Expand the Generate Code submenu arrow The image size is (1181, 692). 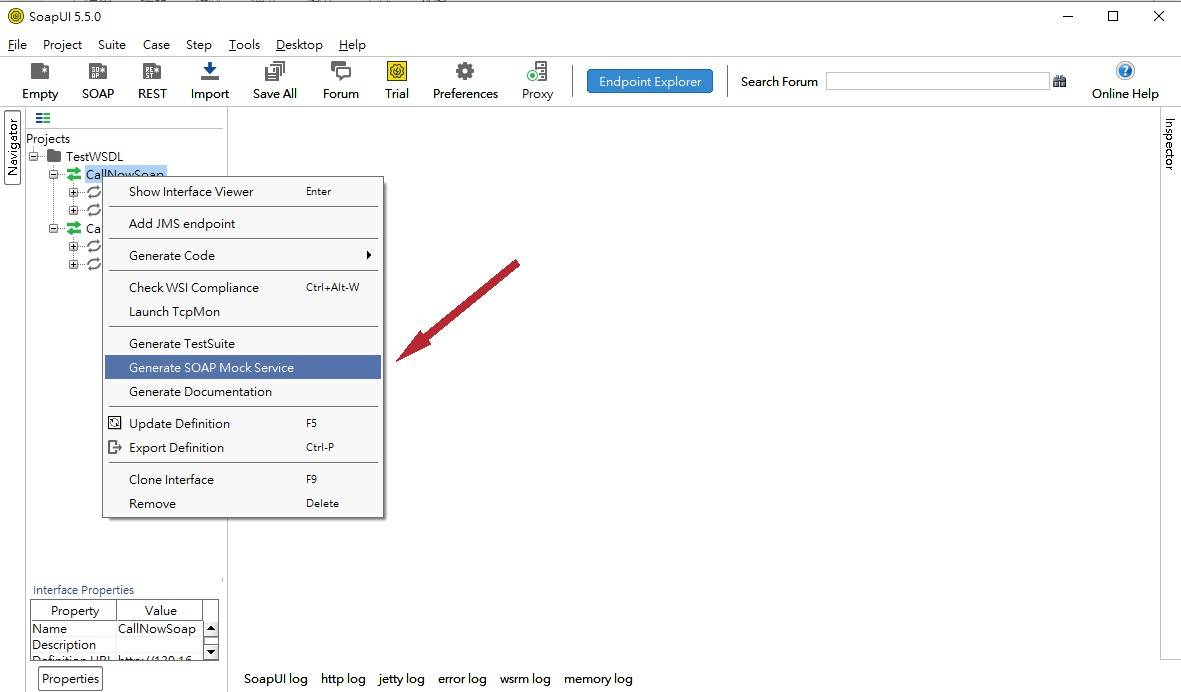(369, 255)
